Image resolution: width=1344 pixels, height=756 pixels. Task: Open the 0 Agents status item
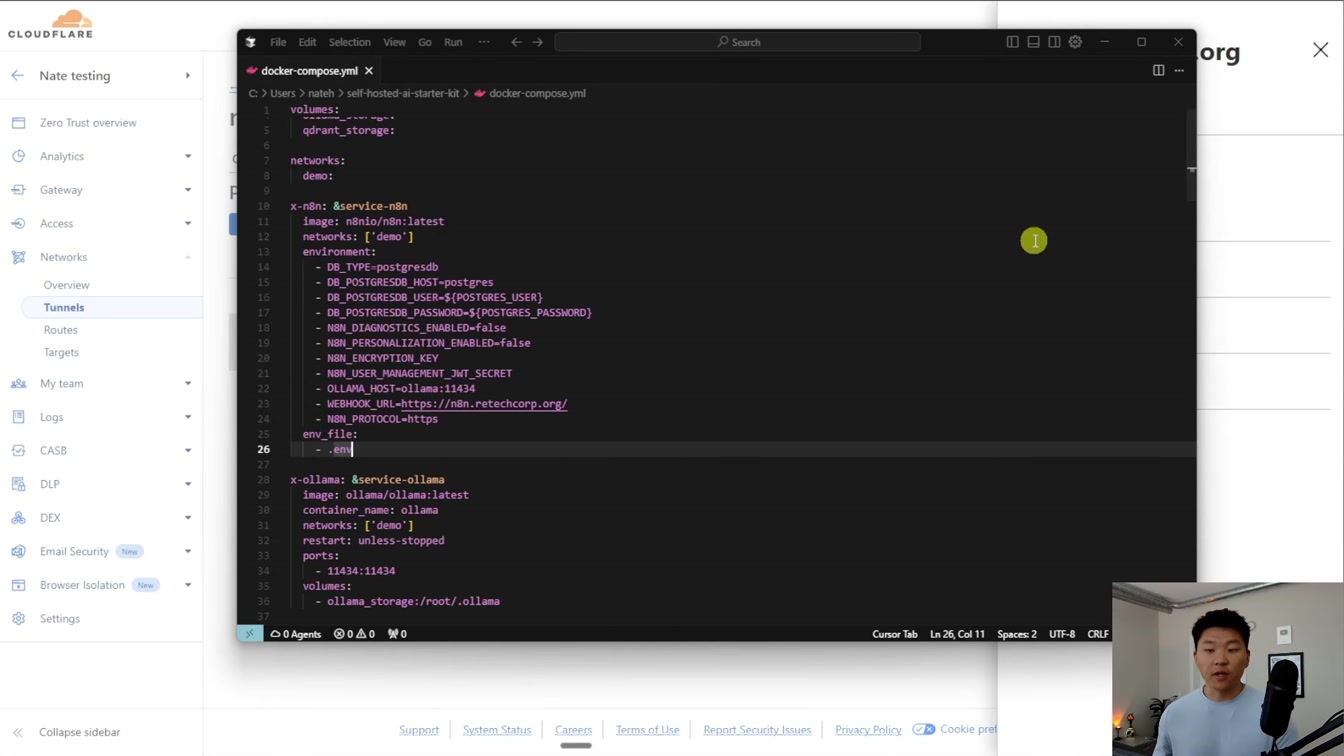pos(296,634)
